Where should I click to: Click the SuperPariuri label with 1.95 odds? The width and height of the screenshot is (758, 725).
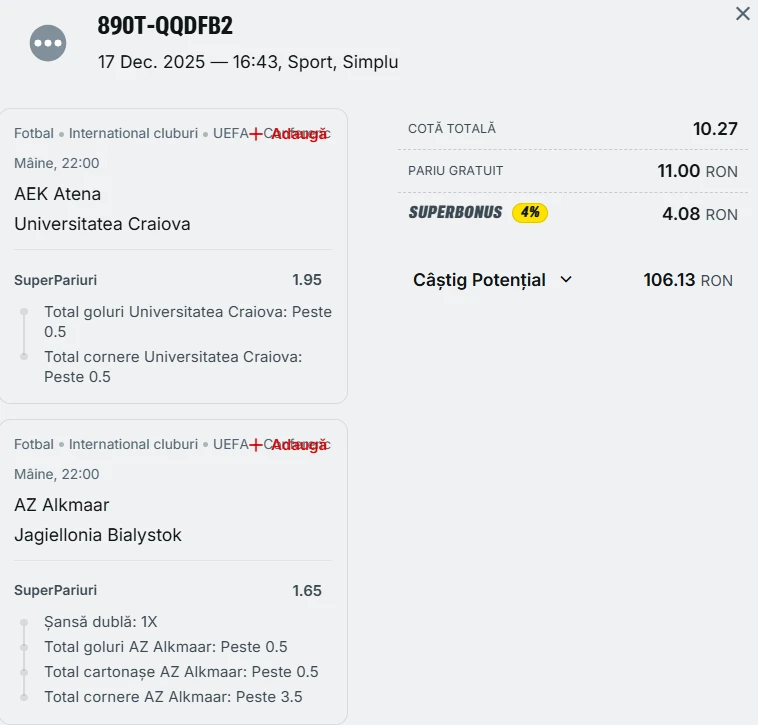[56, 280]
